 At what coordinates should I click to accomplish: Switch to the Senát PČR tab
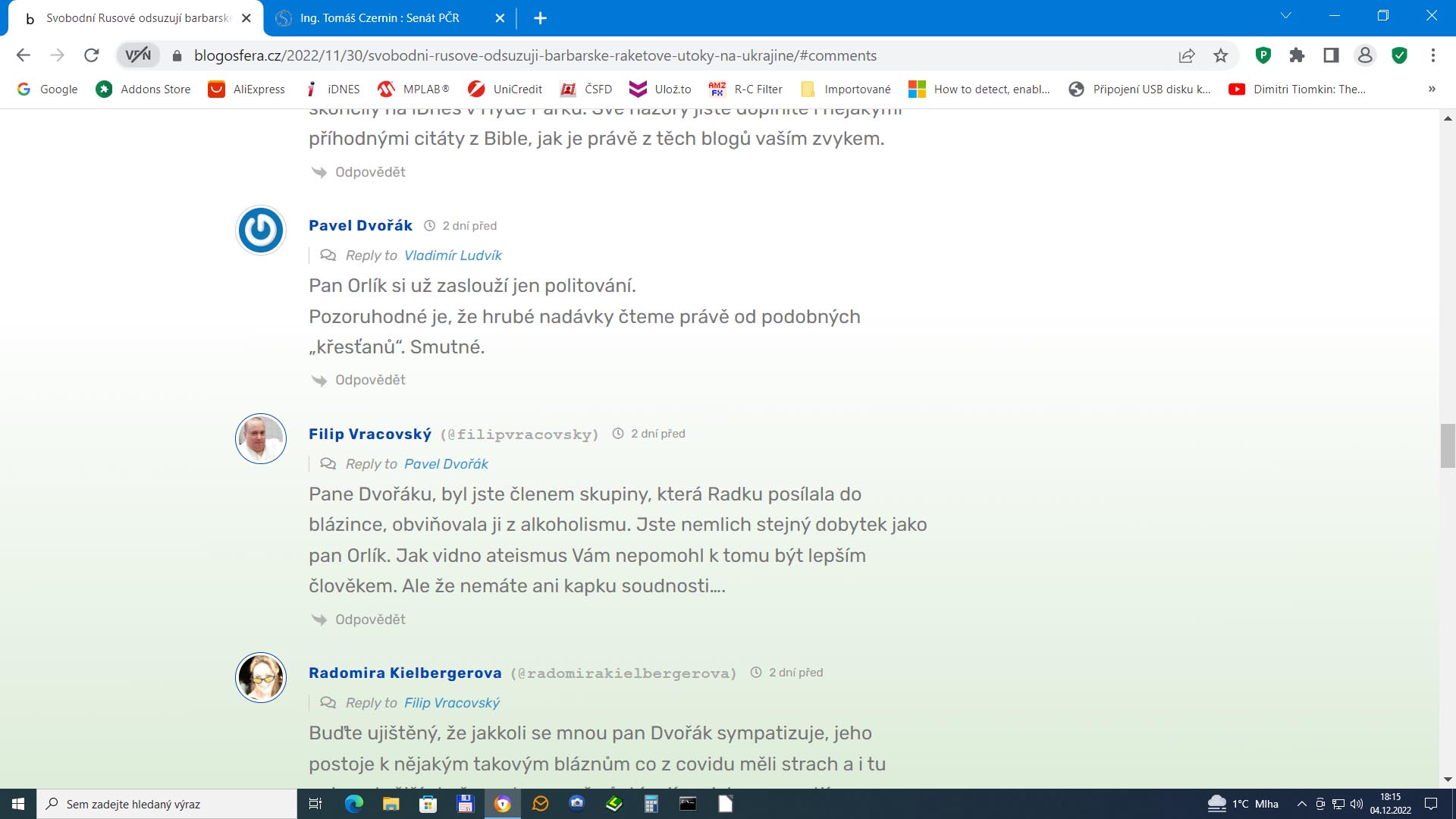(379, 17)
